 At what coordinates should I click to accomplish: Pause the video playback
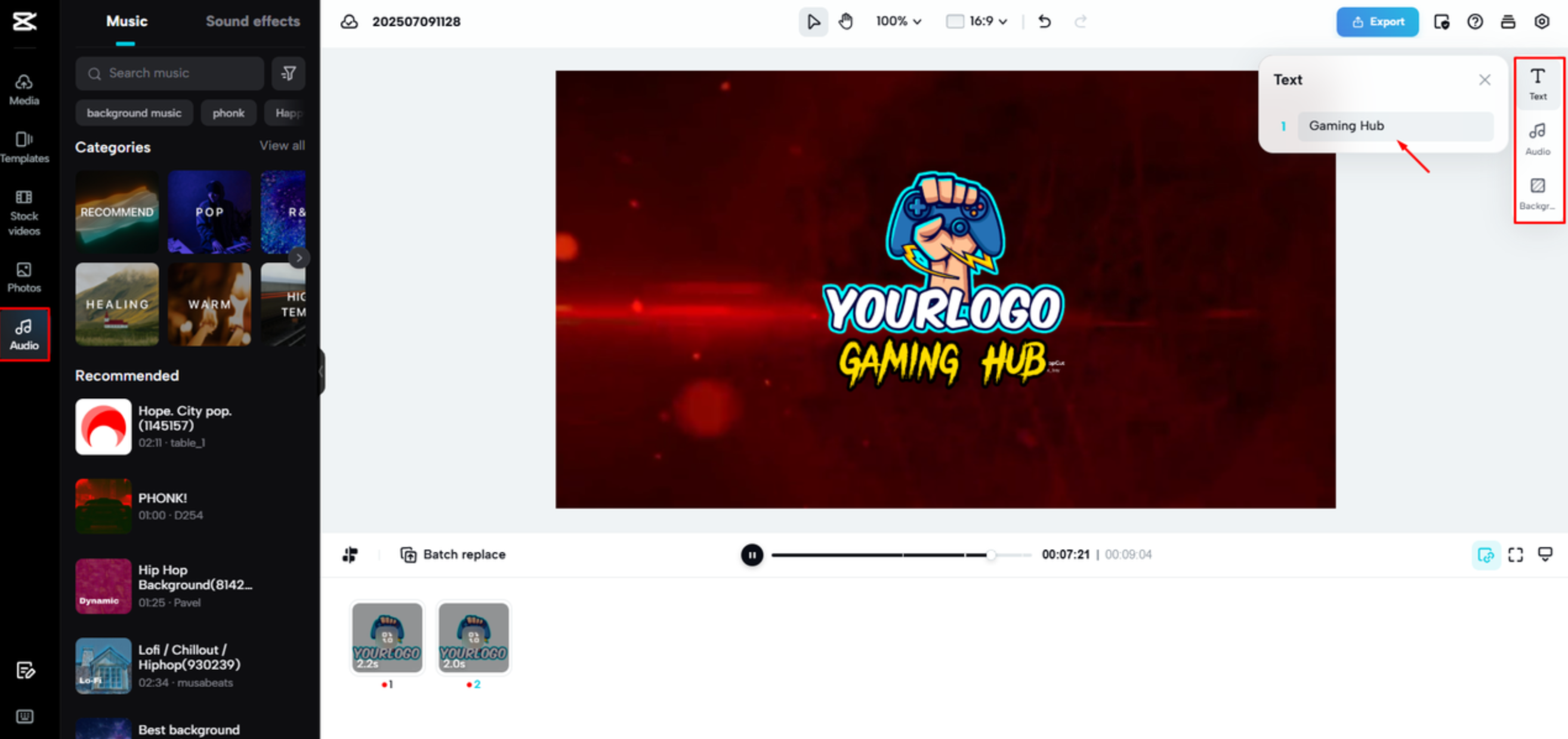pyautogui.click(x=752, y=555)
